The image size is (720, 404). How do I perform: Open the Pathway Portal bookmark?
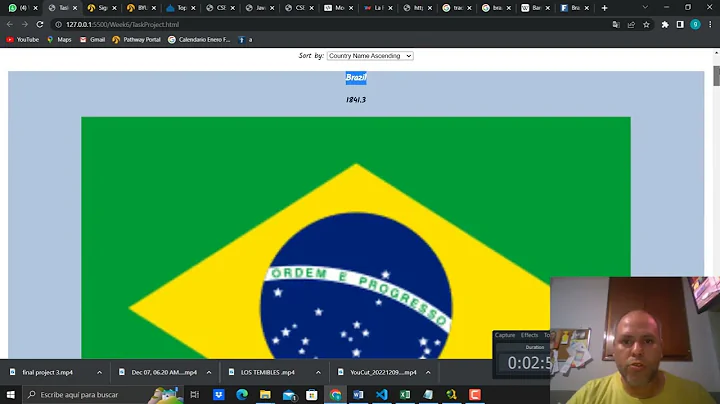click(136, 39)
